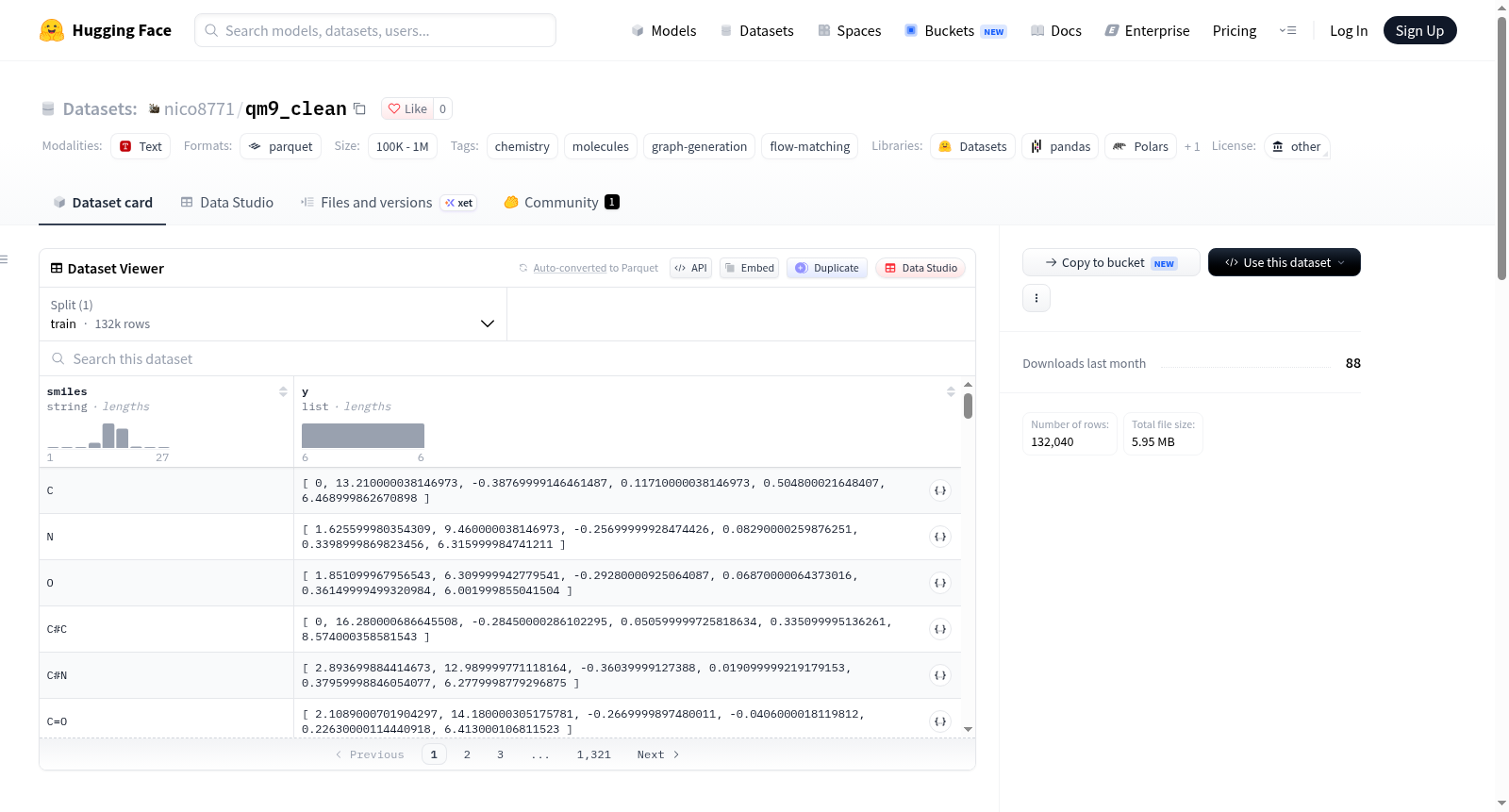Click the 100K - 1M size tag

point(402,146)
